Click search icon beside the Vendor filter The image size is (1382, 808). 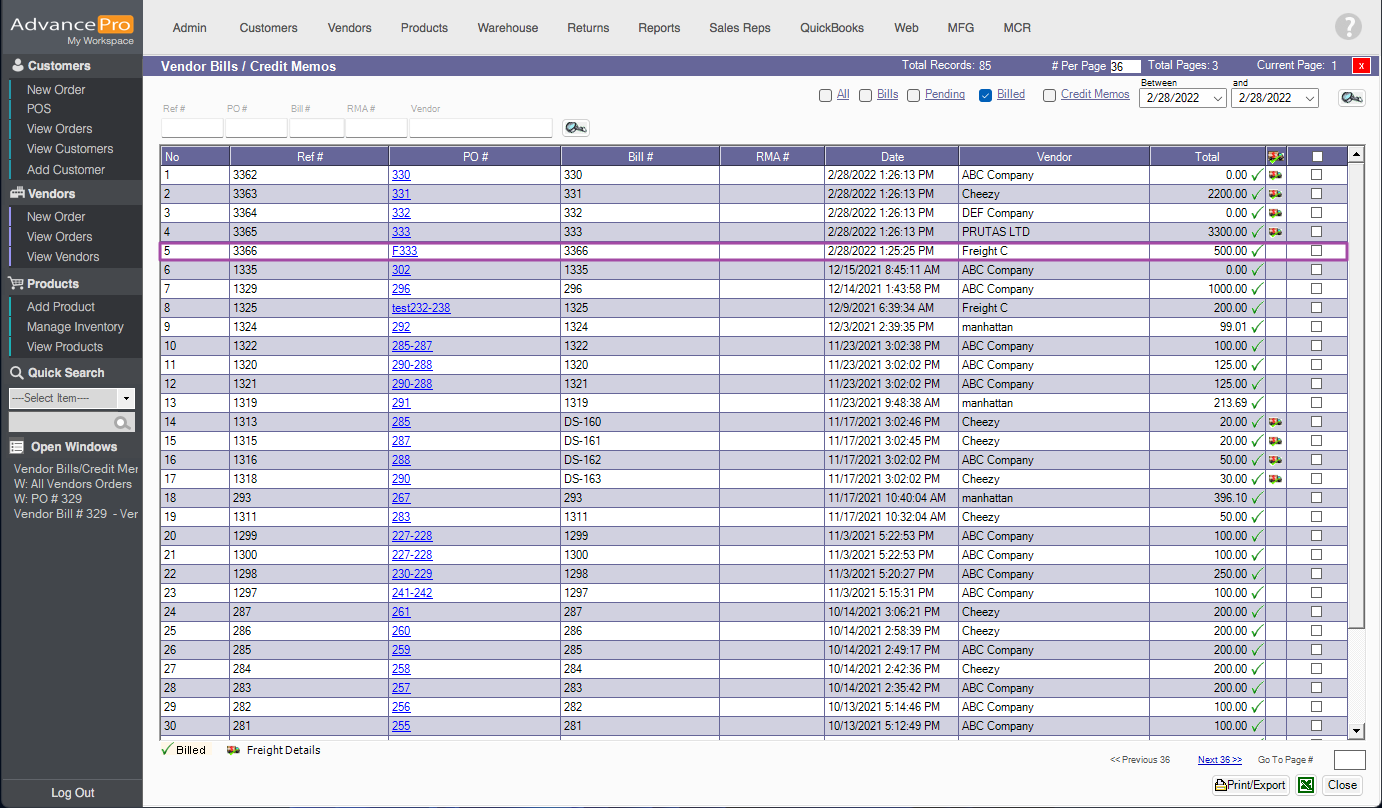coord(575,127)
